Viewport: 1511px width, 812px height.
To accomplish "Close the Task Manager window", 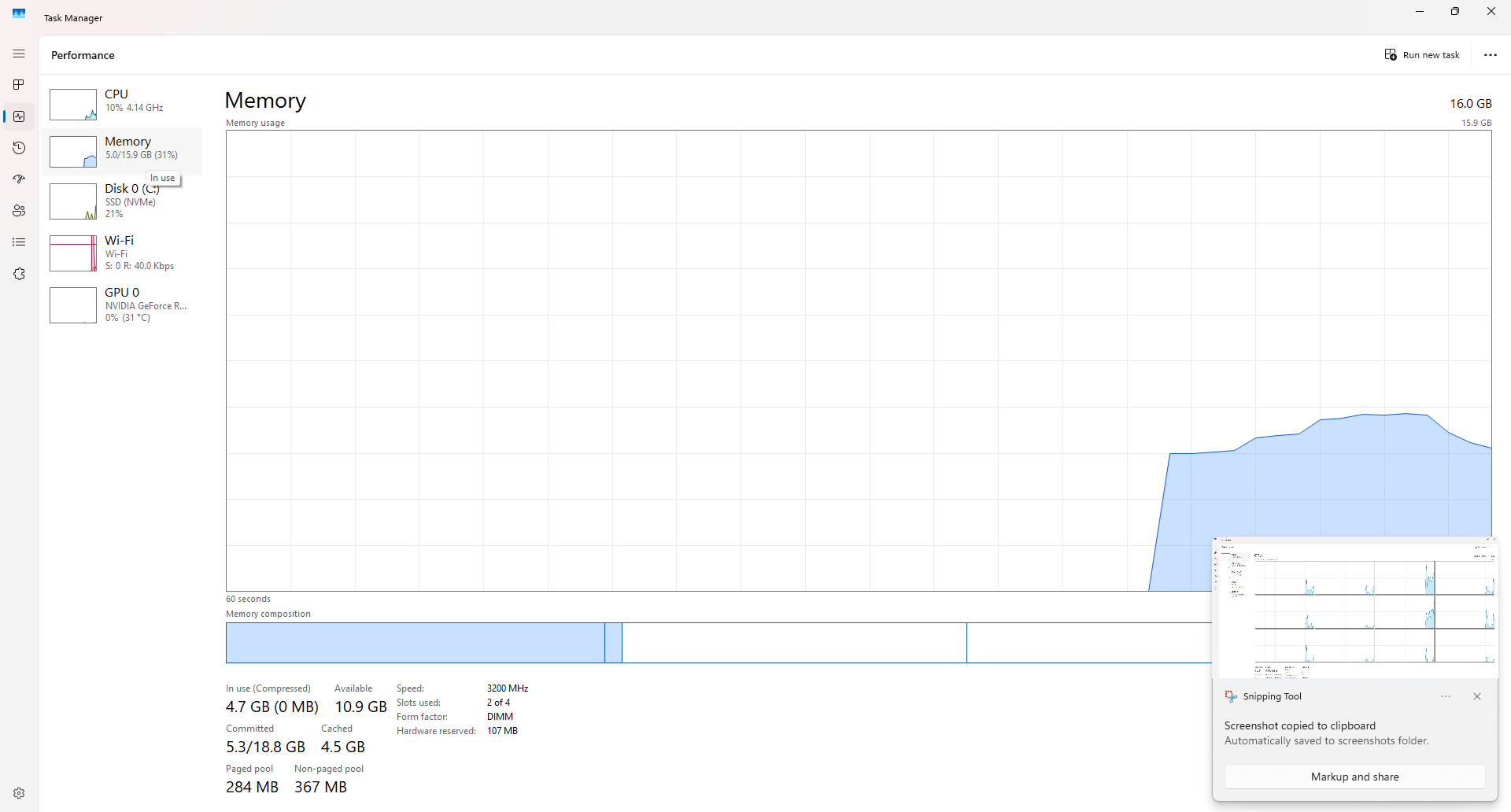I will pyautogui.click(x=1491, y=12).
